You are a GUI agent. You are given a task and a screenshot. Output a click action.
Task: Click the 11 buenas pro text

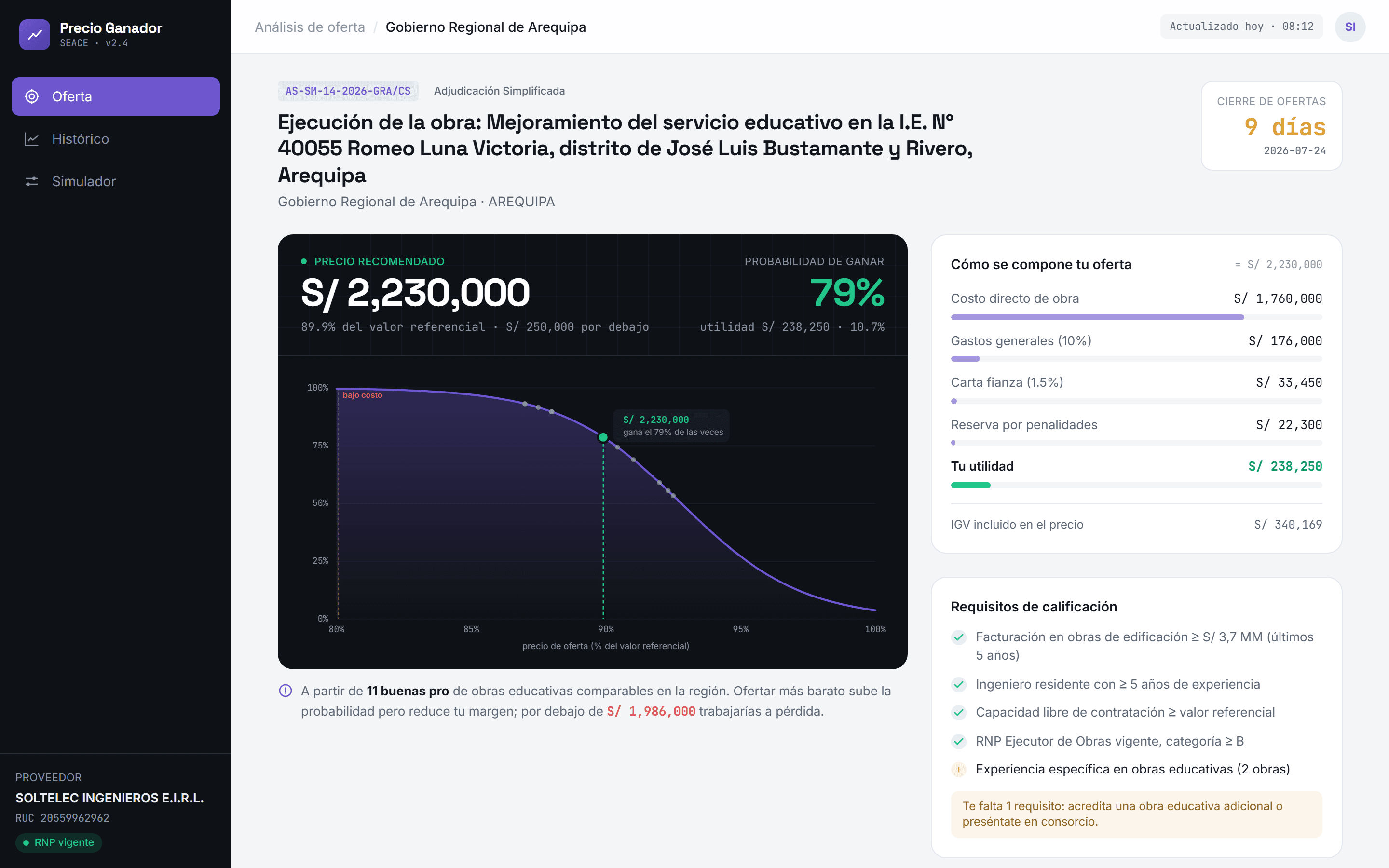[408, 691]
